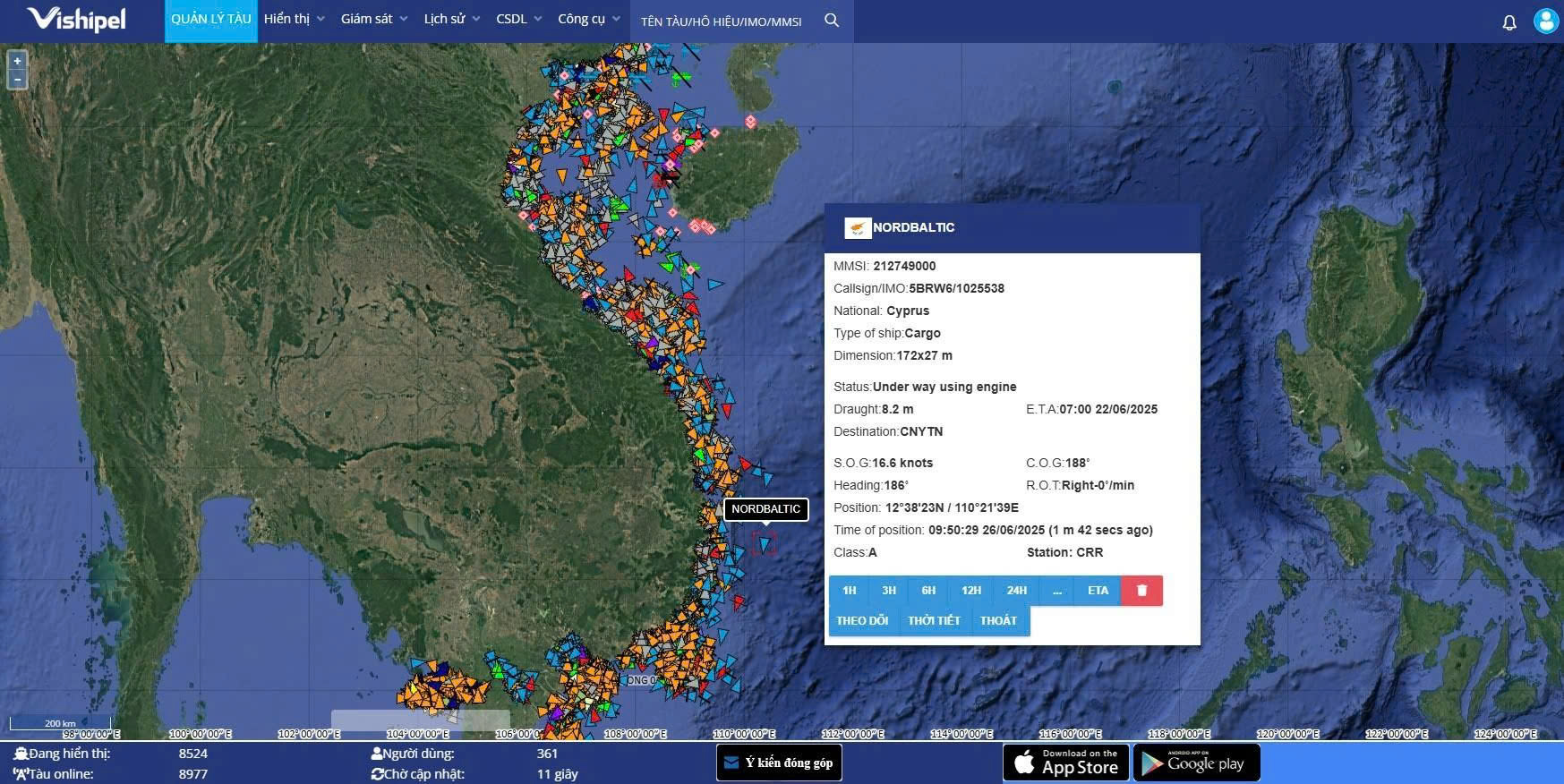Zoom in the map with plus button
The height and width of the screenshot is (784, 1564).
tap(17, 61)
